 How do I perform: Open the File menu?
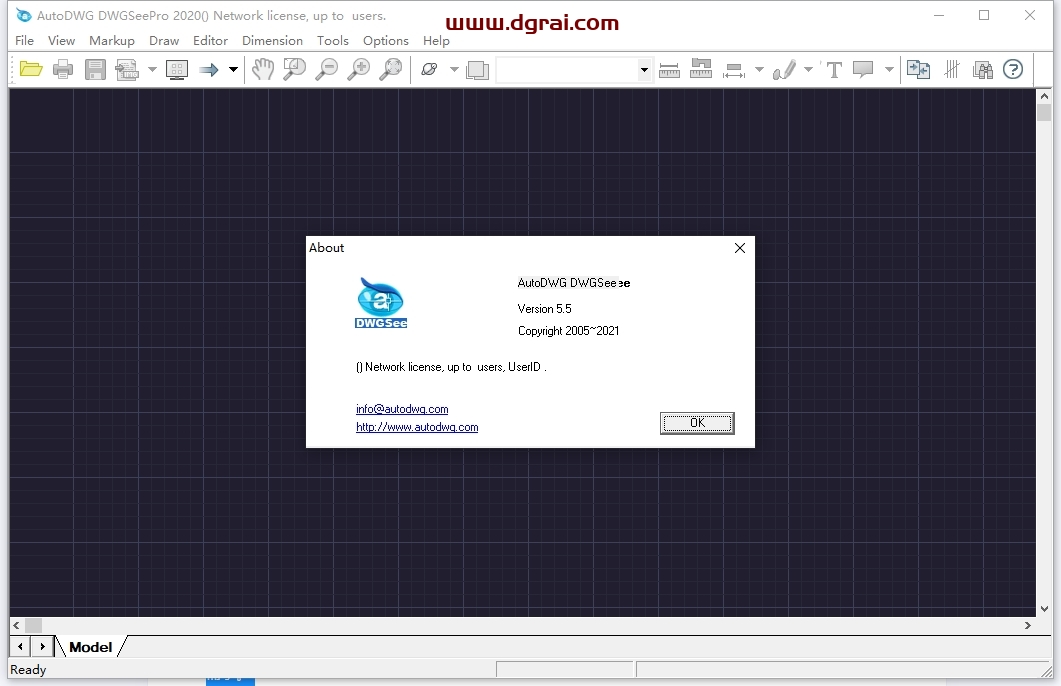click(24, 41)
